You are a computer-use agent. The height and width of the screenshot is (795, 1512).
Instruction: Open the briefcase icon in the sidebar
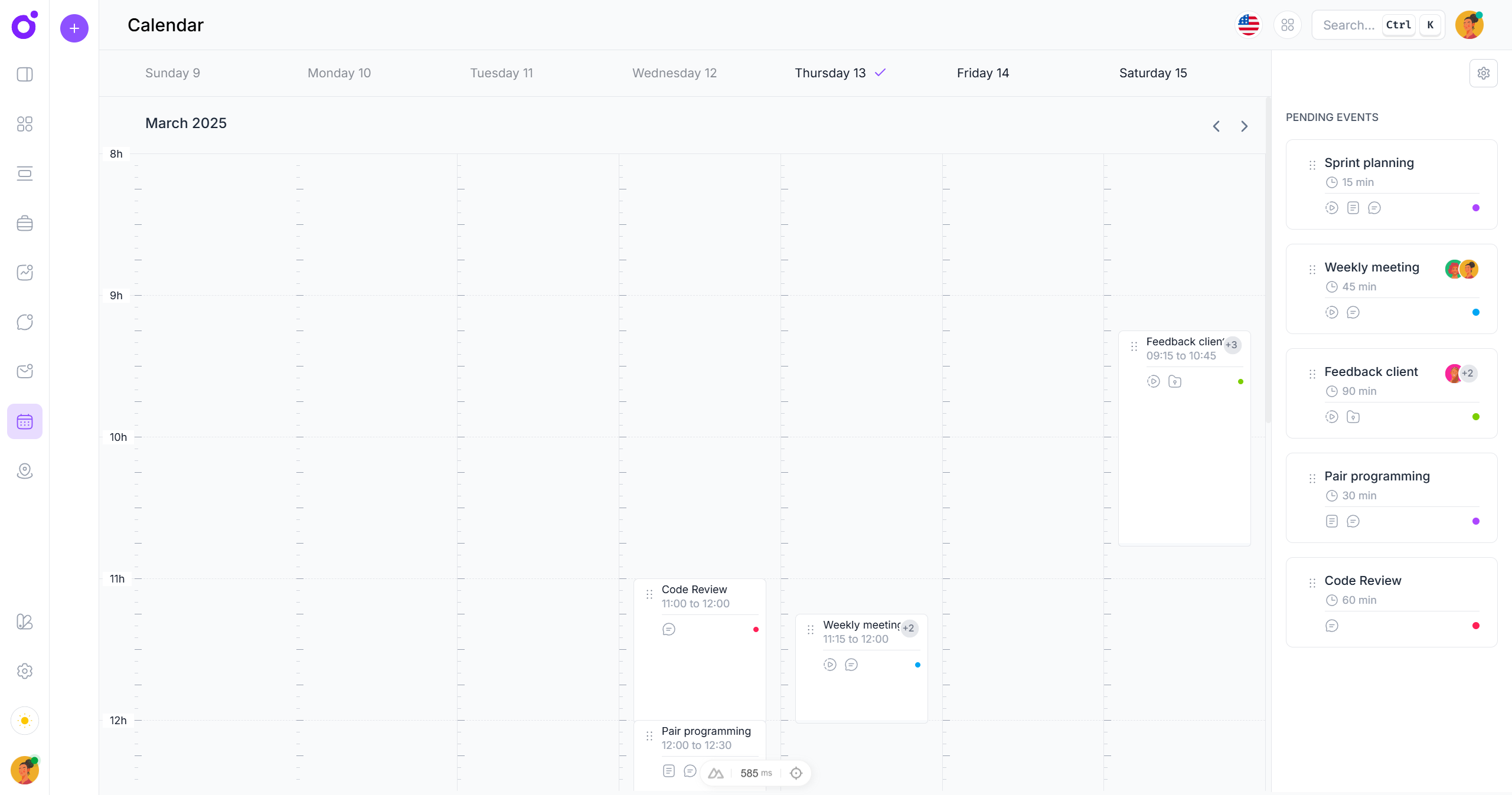coord(25,223)
